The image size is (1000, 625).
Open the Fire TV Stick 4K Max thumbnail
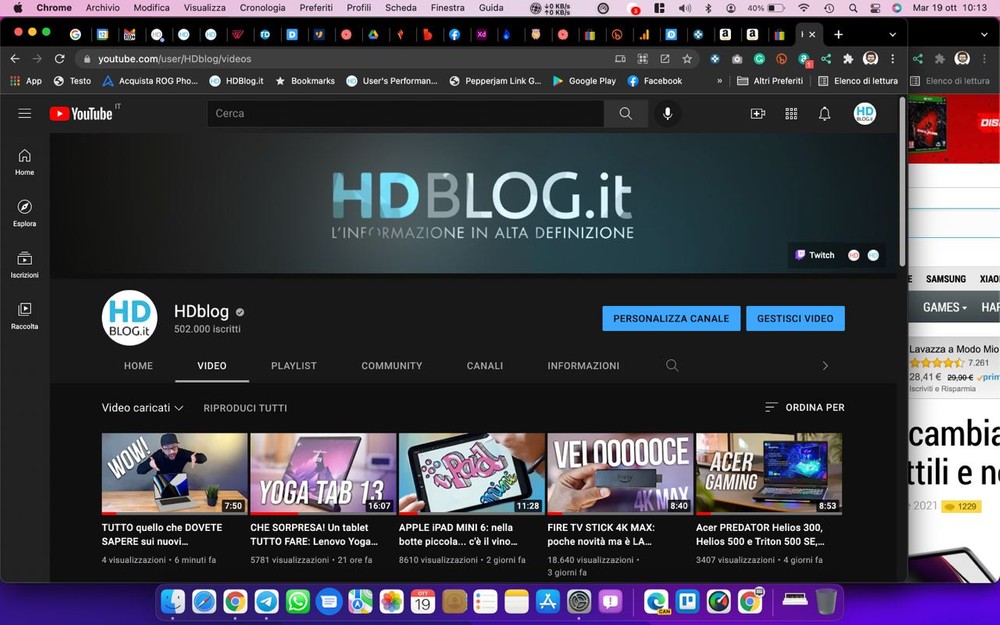[620, 474]
